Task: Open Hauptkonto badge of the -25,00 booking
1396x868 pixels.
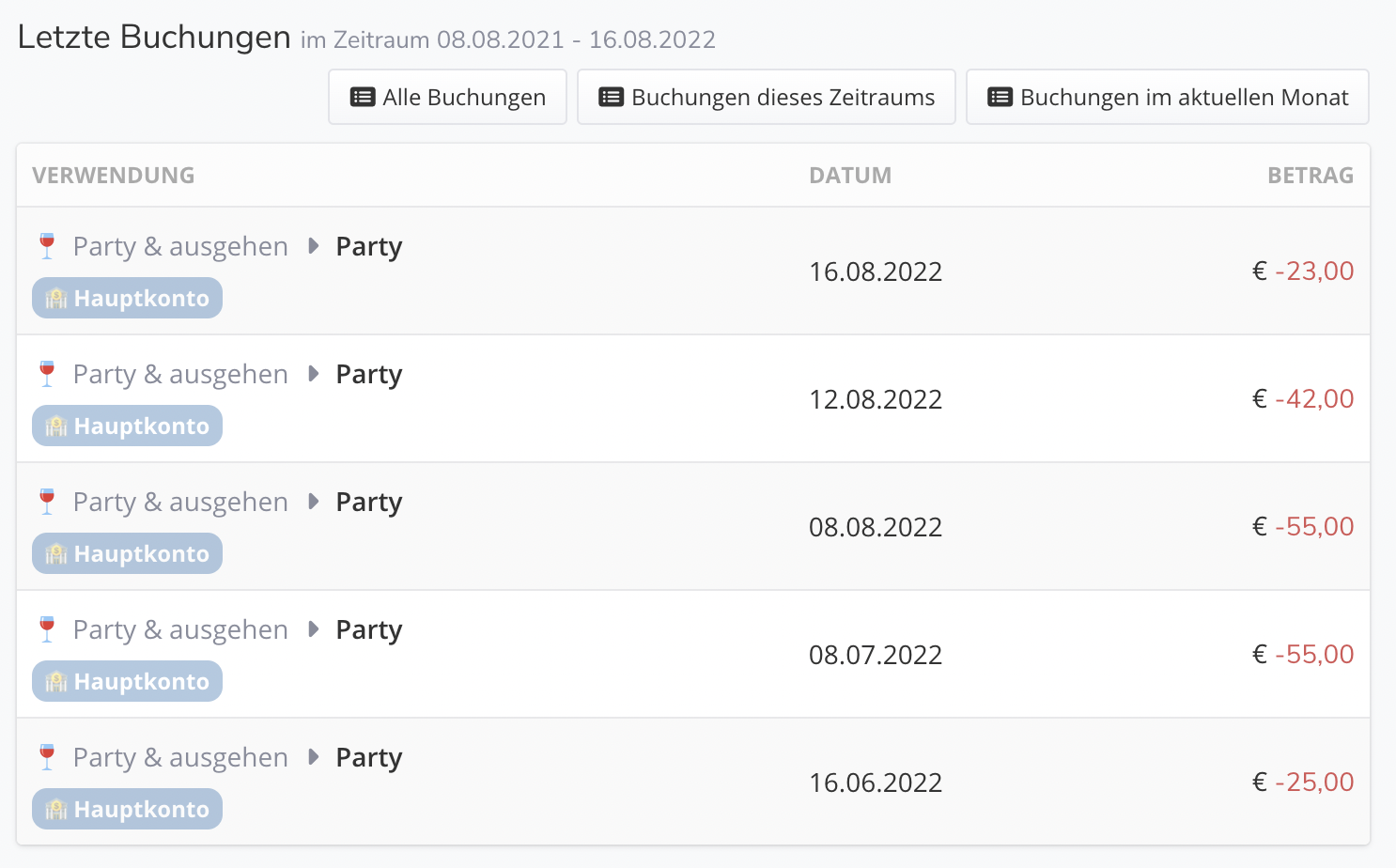Action: coord(127,809)
